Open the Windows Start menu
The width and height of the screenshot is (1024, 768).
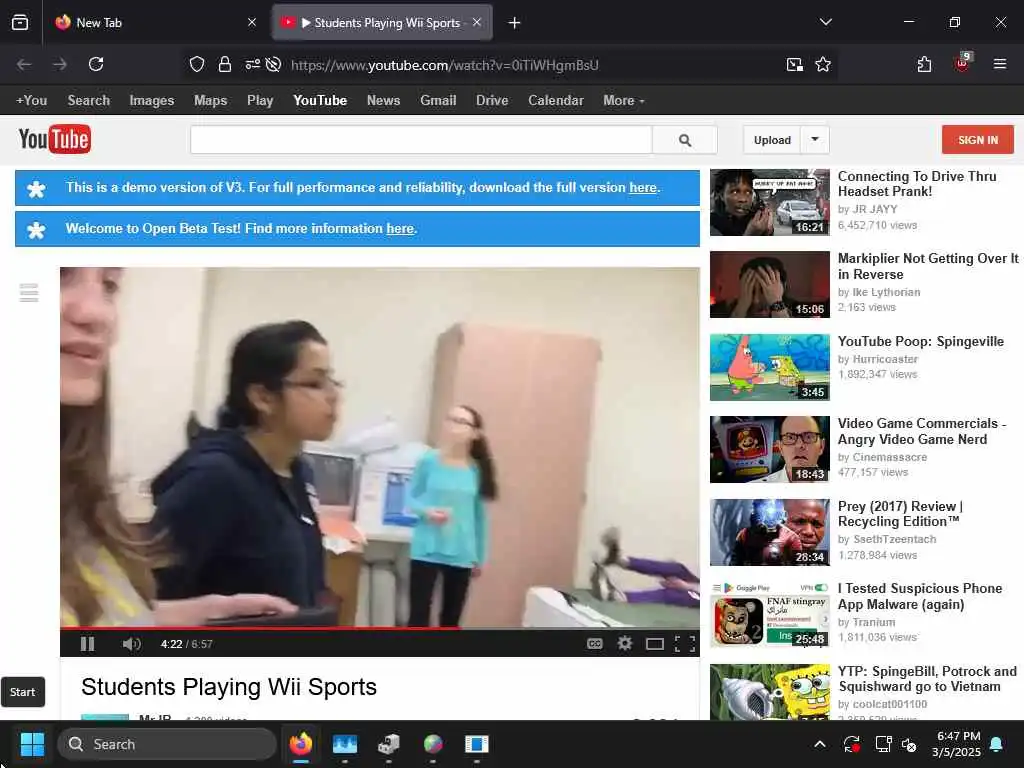coord(32,744)
